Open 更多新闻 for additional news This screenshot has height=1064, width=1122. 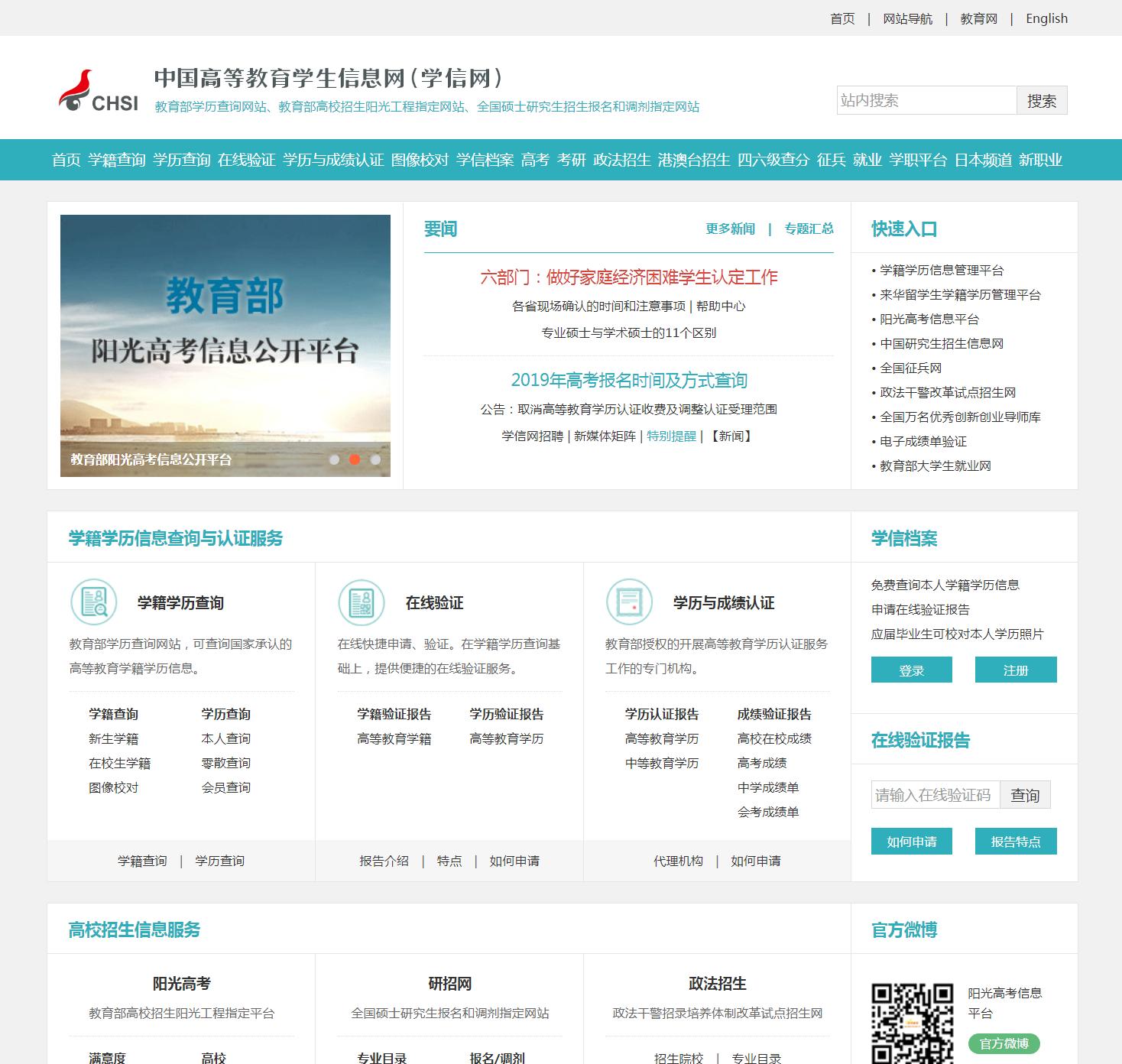coord(729,229)
